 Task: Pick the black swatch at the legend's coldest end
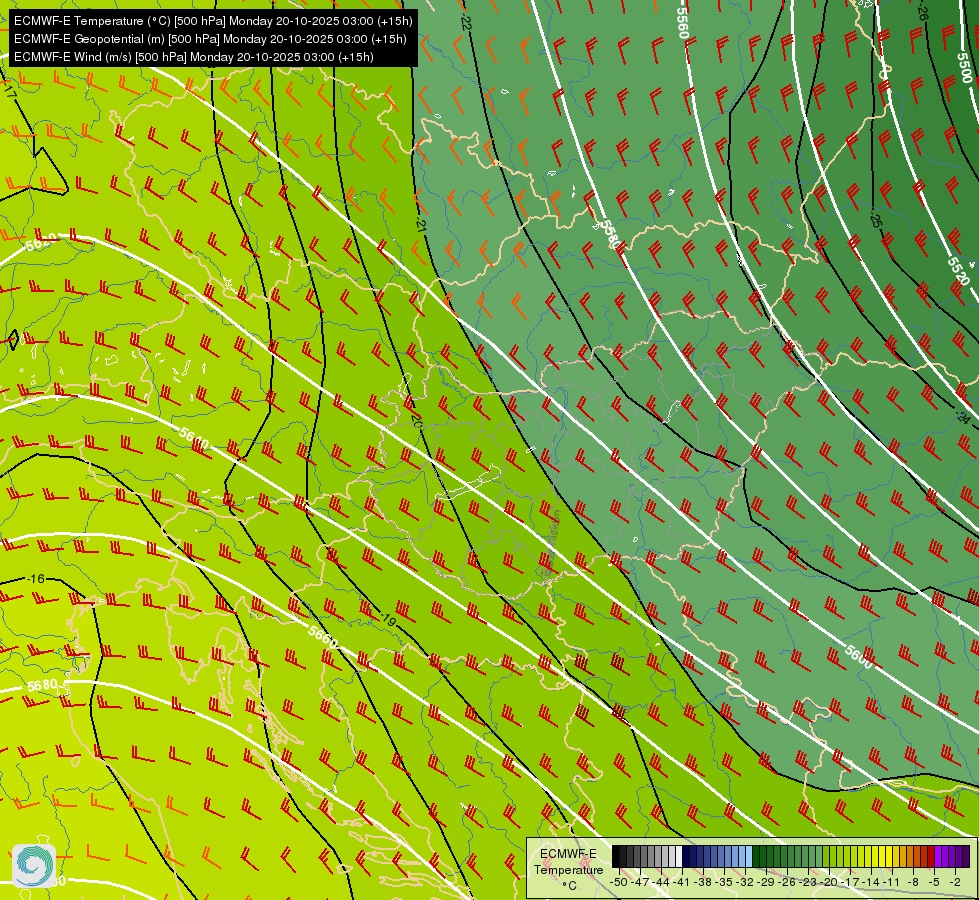pyautogui.click(x=616, y=856)
